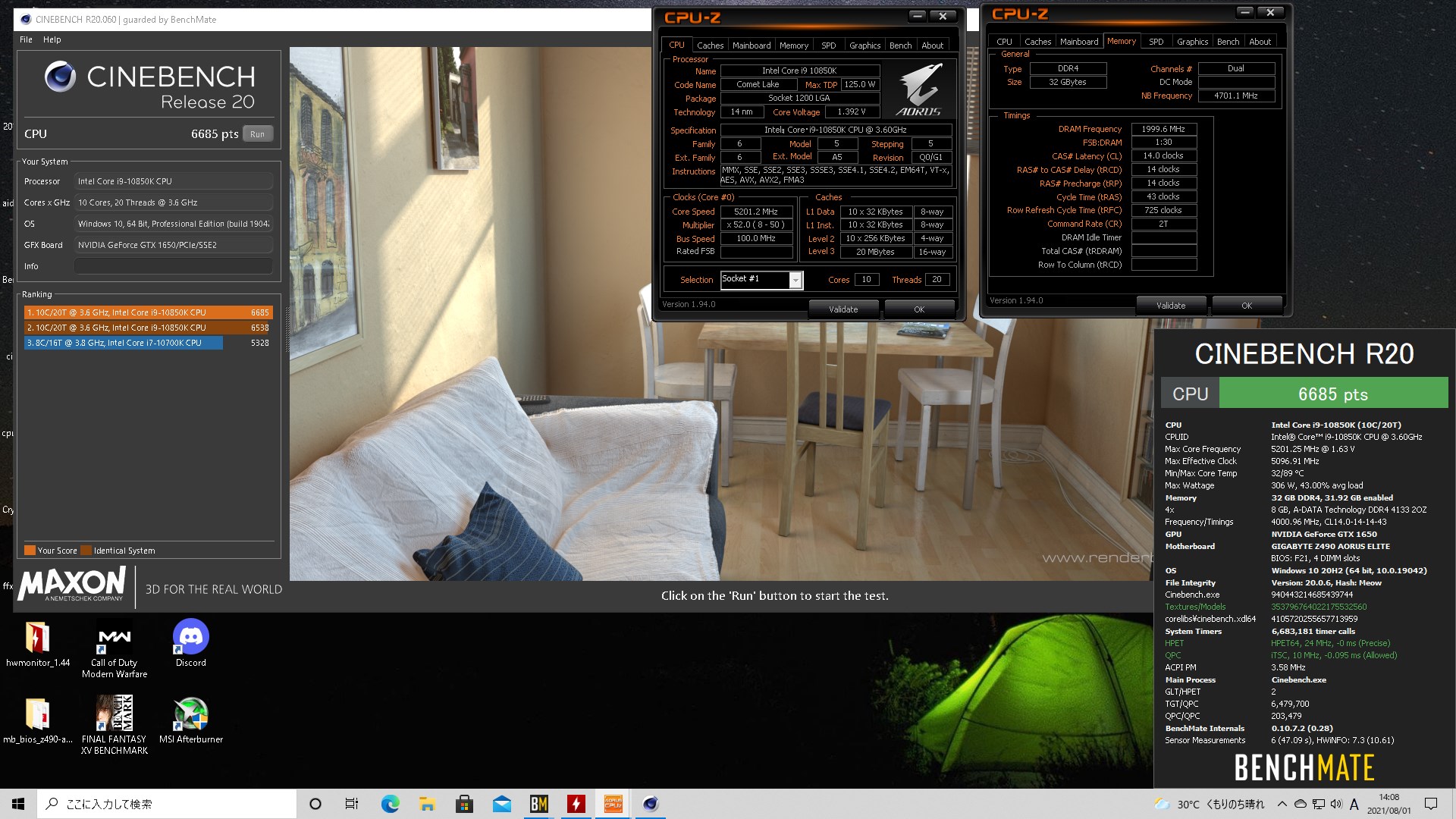Screen dimensions: 1456x819
Task: Open the Socket #1 selection dropdown
Action: click(x=761, y=280)
